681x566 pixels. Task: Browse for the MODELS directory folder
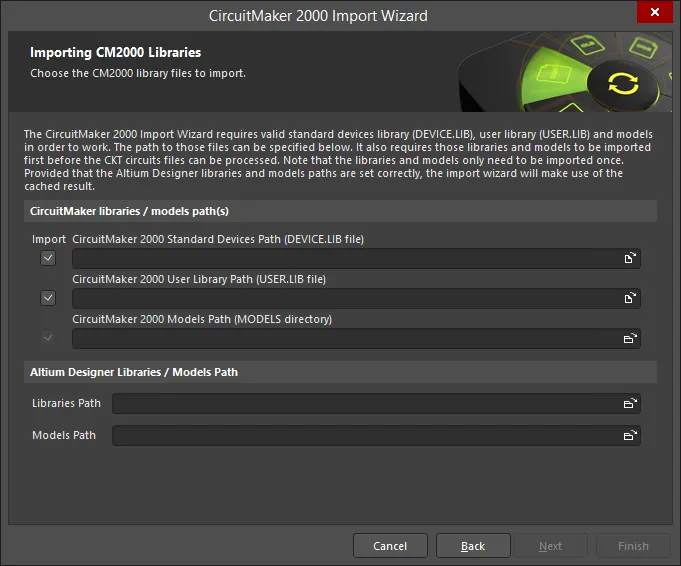pos(630,338)
